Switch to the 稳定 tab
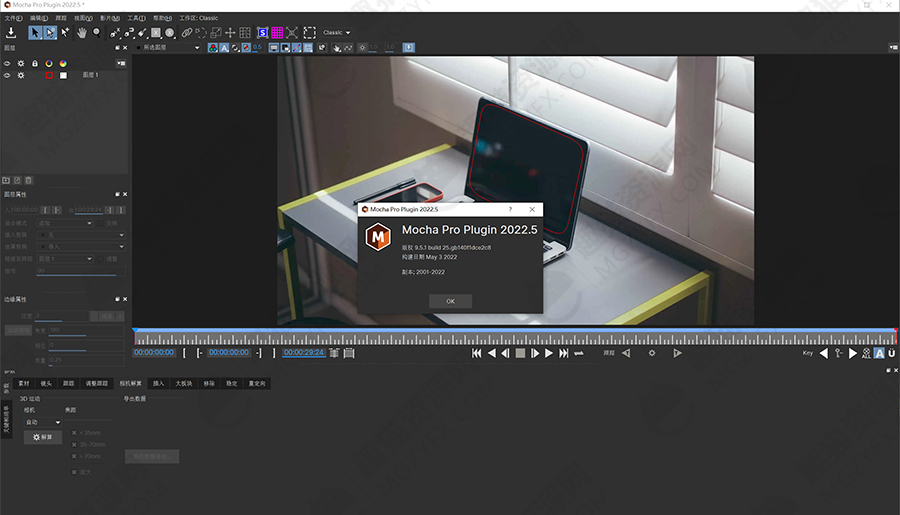The height and width of the screenshot is (515, 900). coord(231,384)
